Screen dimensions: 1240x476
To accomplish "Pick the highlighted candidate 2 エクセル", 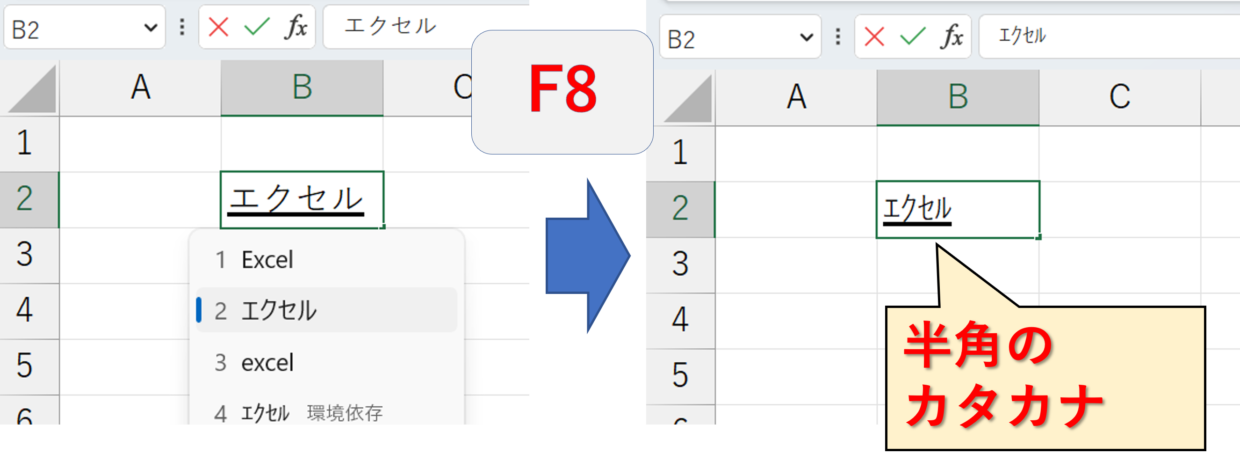I will coord(278,311).
